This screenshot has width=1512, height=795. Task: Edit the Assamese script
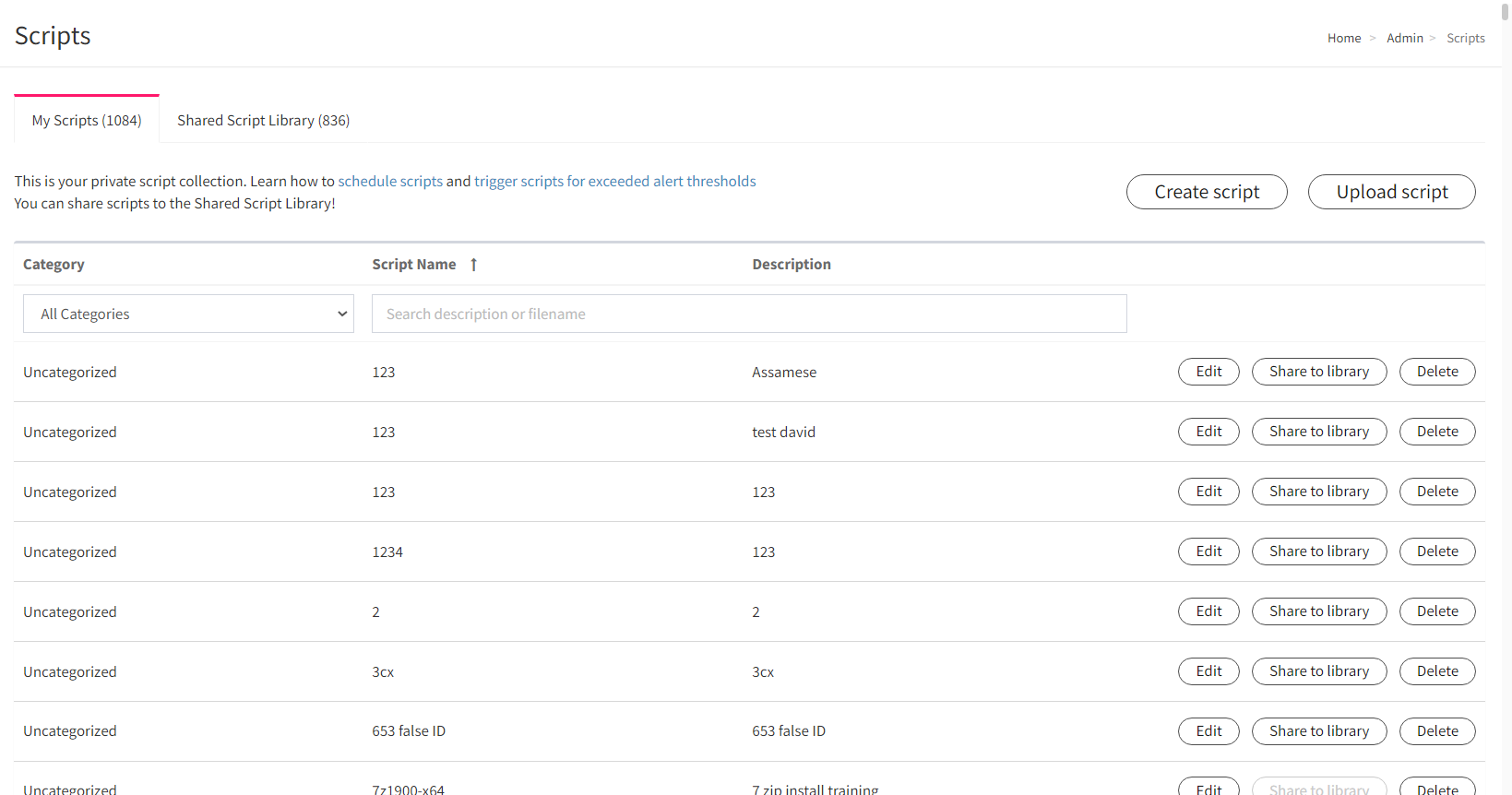pos(1208,372)
